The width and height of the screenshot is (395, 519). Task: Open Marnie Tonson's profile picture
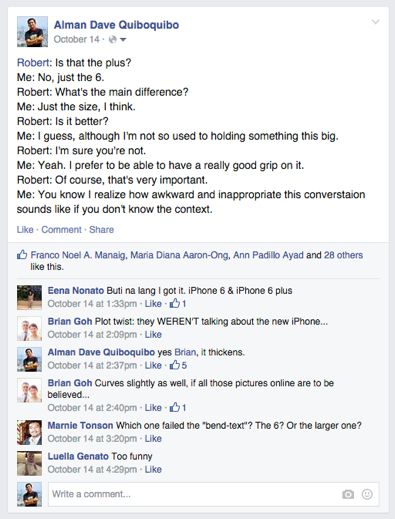click(29, 432)
